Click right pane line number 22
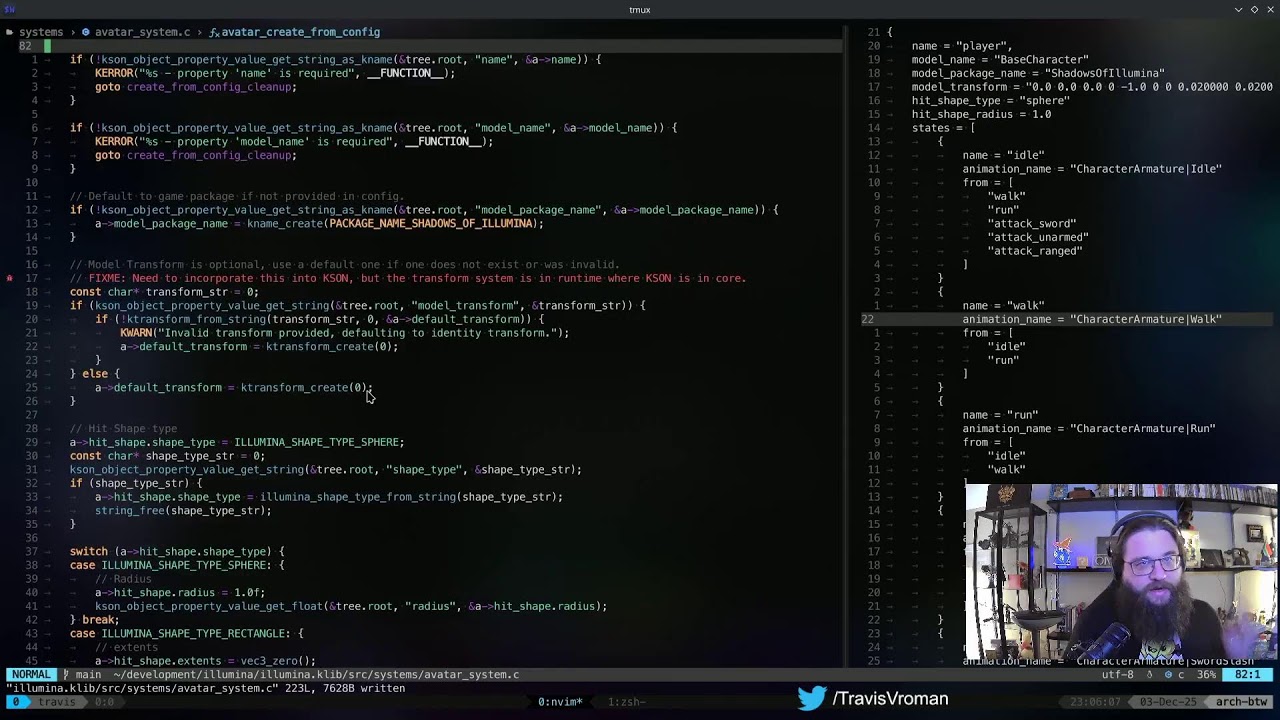The image size is (1280, 720). coord(867,320)
